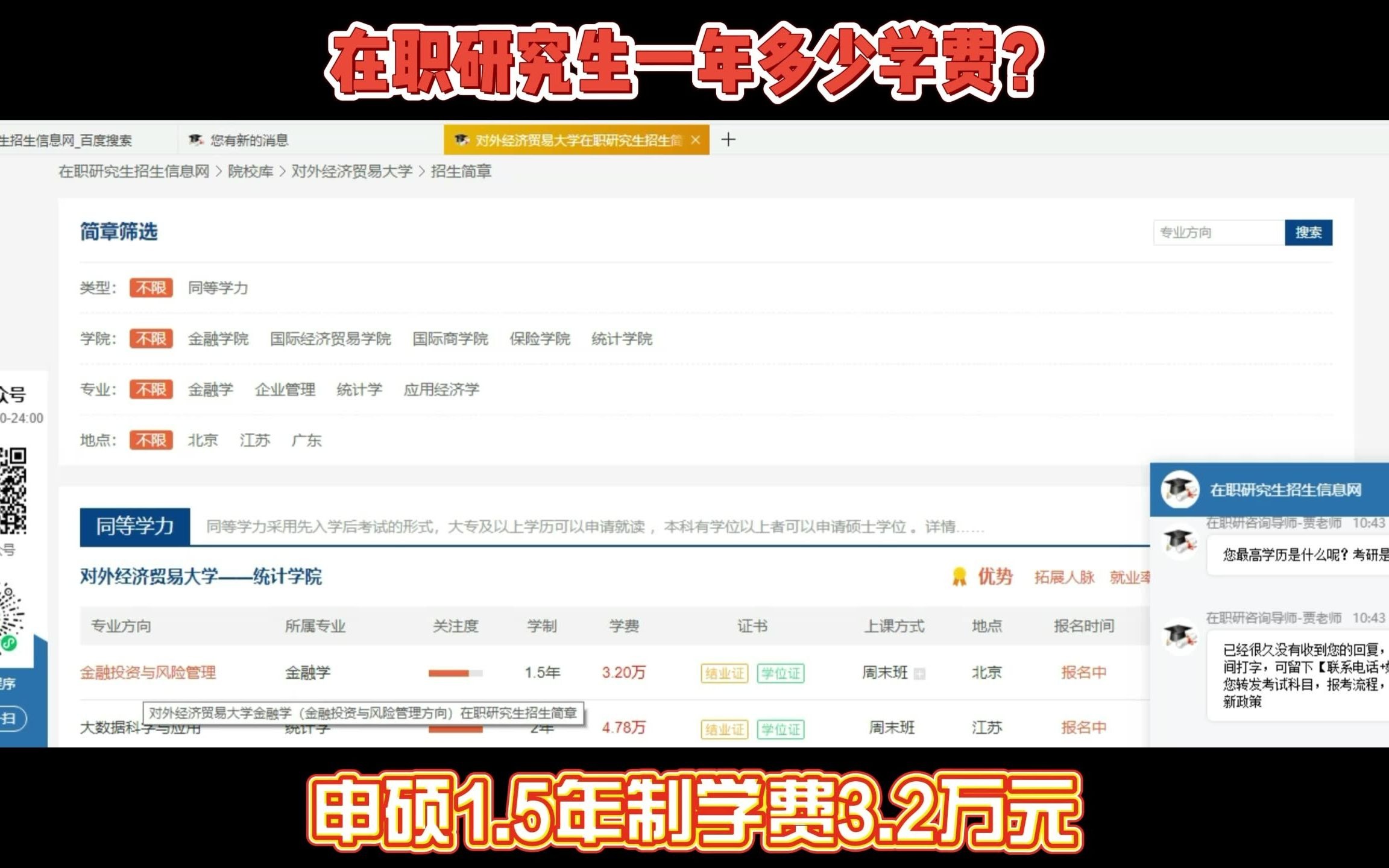Viewport: 1389px width, 868px height.
Task: Click 报名中 for the 江苏 program row
Action: pyautogui.click(x=1084, y=728)
